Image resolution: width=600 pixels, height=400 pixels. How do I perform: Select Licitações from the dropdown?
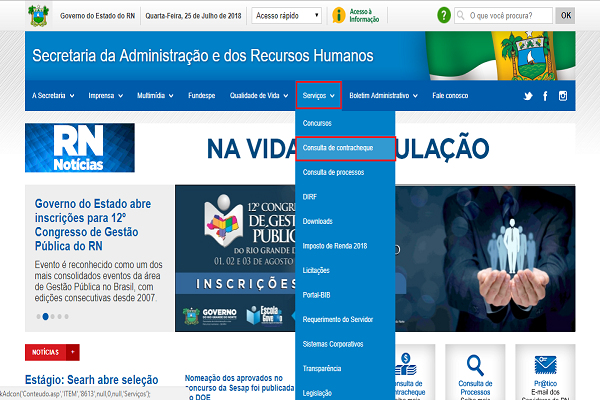pos(345,271)
